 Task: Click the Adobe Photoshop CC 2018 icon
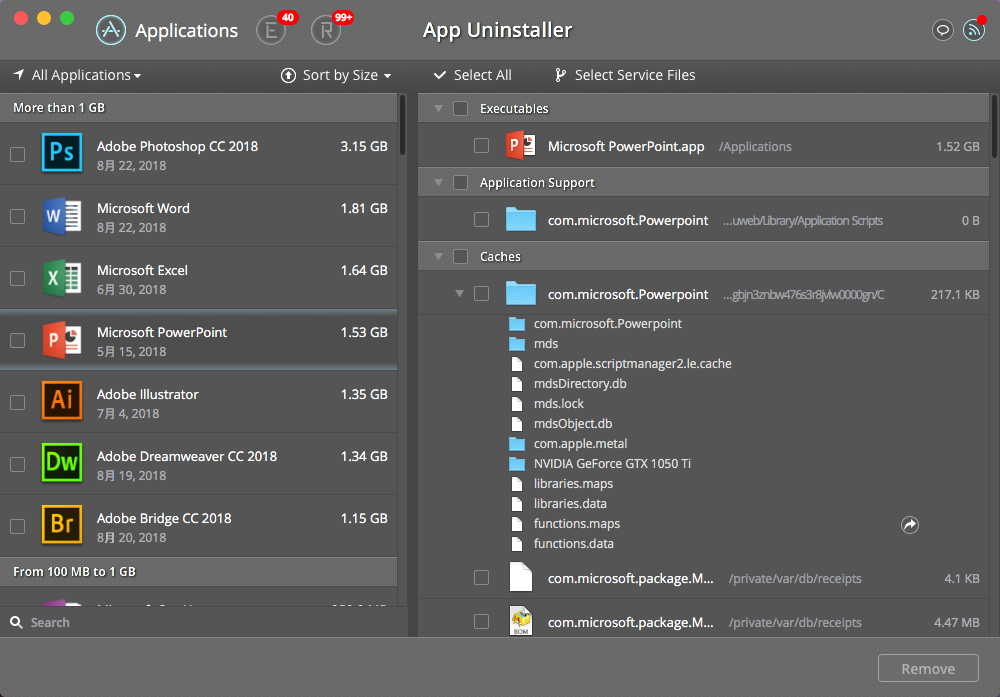(62, 153)
